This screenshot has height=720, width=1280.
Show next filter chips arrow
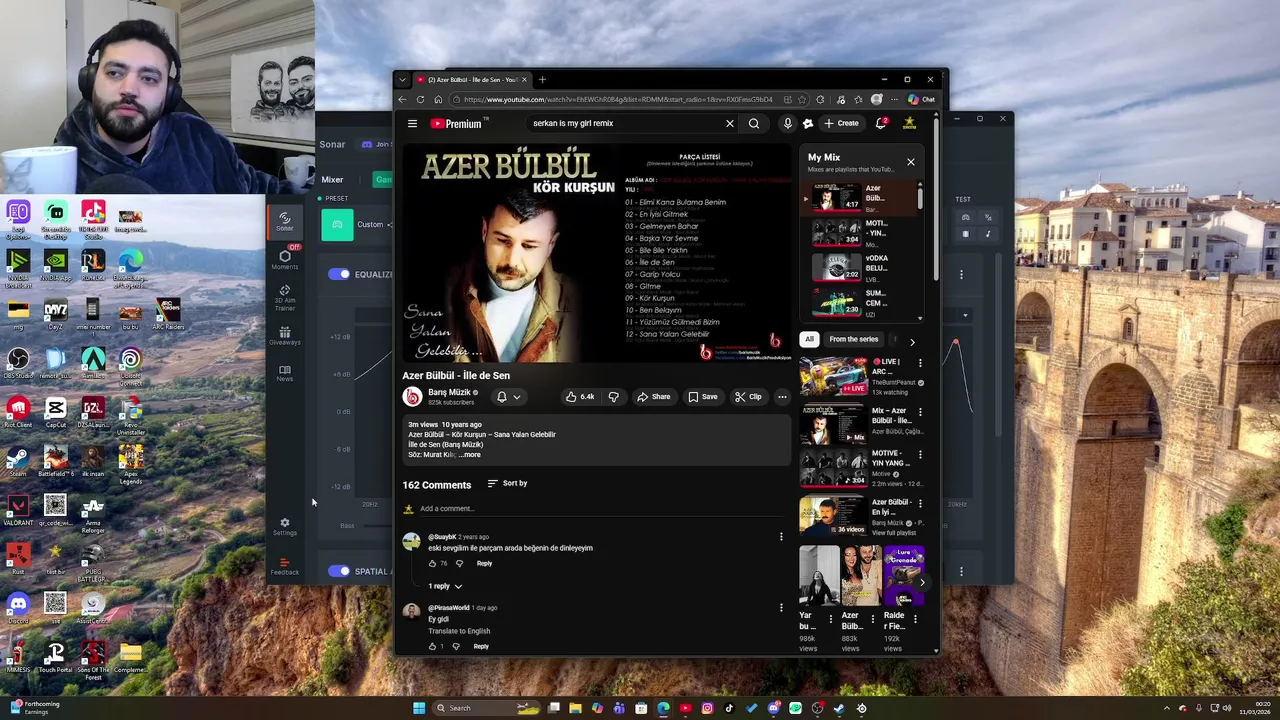click(x=912, y=341)
